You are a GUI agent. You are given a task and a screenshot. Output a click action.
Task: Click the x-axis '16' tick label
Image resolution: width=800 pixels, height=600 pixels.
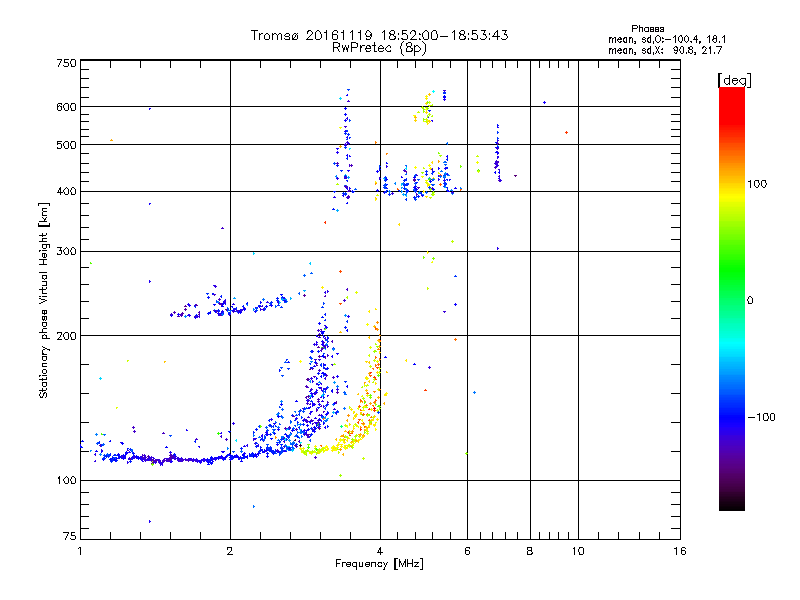pos(680,551)
